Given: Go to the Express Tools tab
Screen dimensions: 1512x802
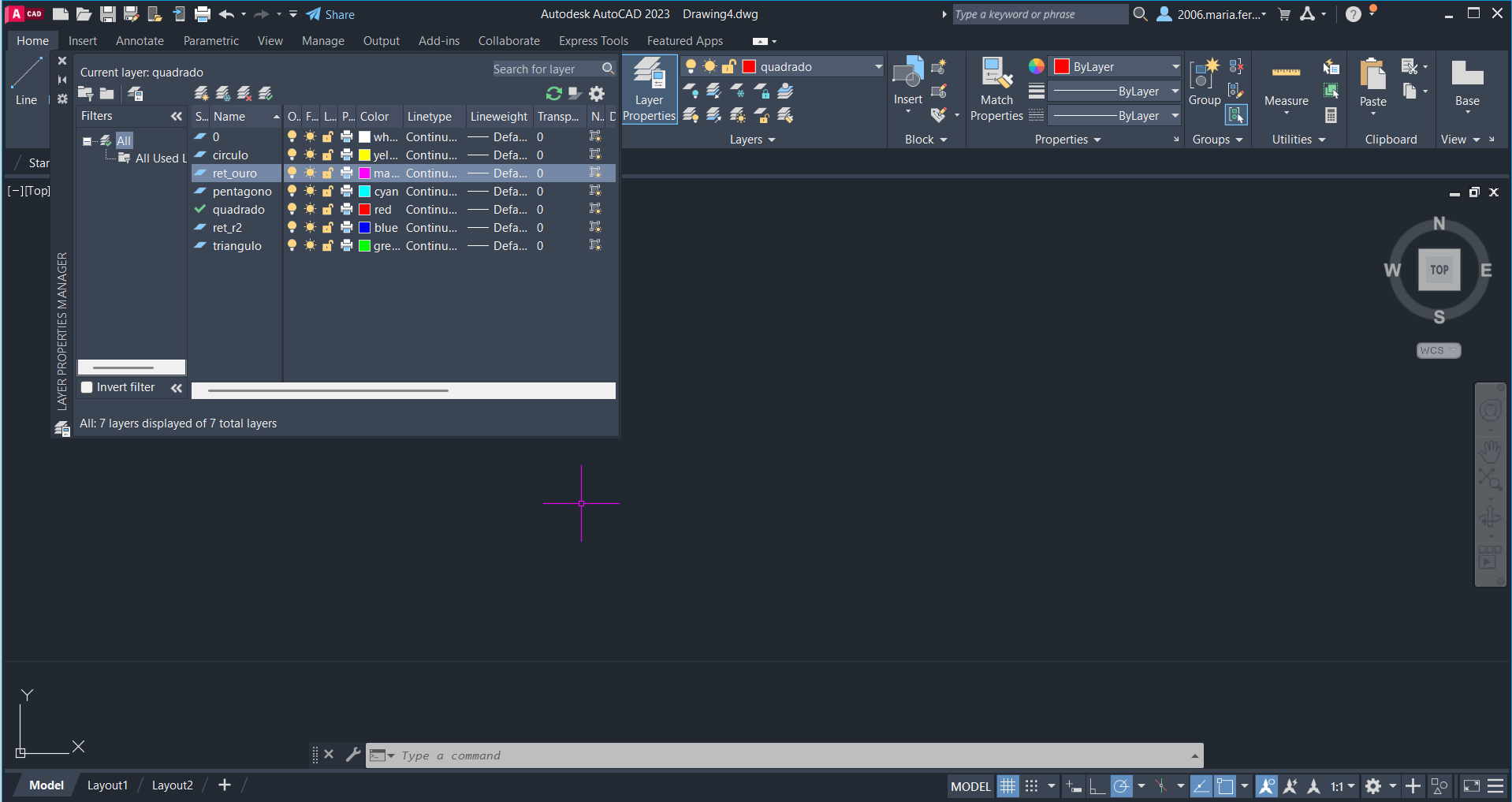Looking at the screenshot, I should pos(593,41).
